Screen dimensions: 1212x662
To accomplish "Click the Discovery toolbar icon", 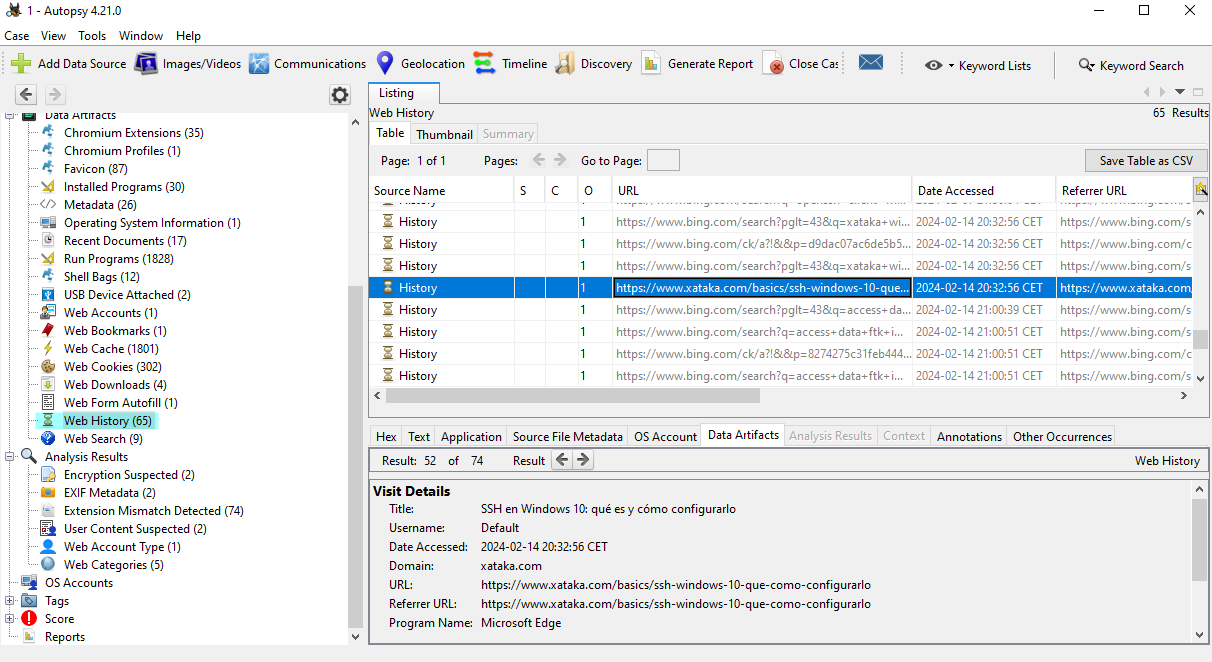I will 565,64.
